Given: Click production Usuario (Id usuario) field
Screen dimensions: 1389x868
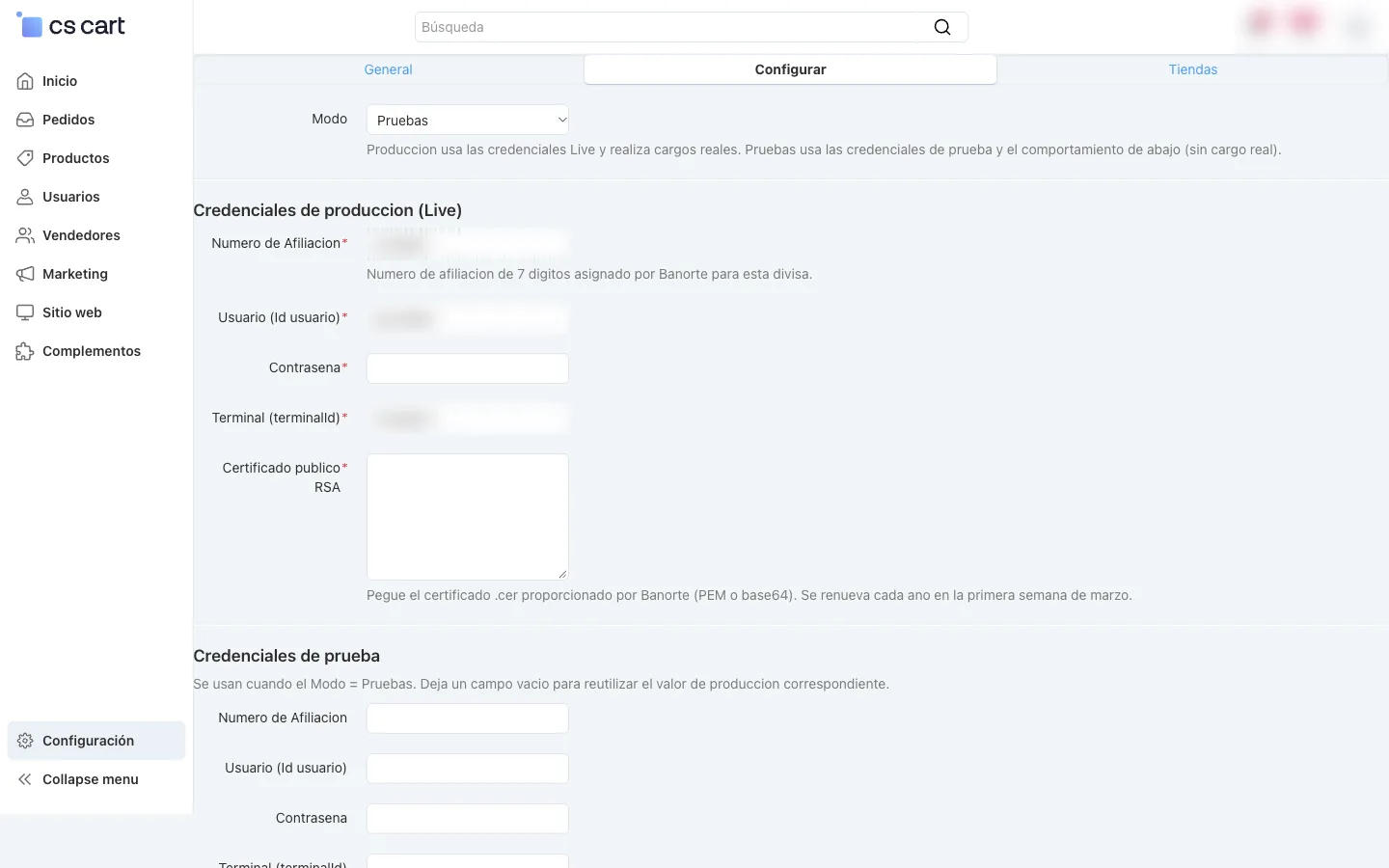Looking at the screenshot, I should pyautogui.click(x=468, y=318).
